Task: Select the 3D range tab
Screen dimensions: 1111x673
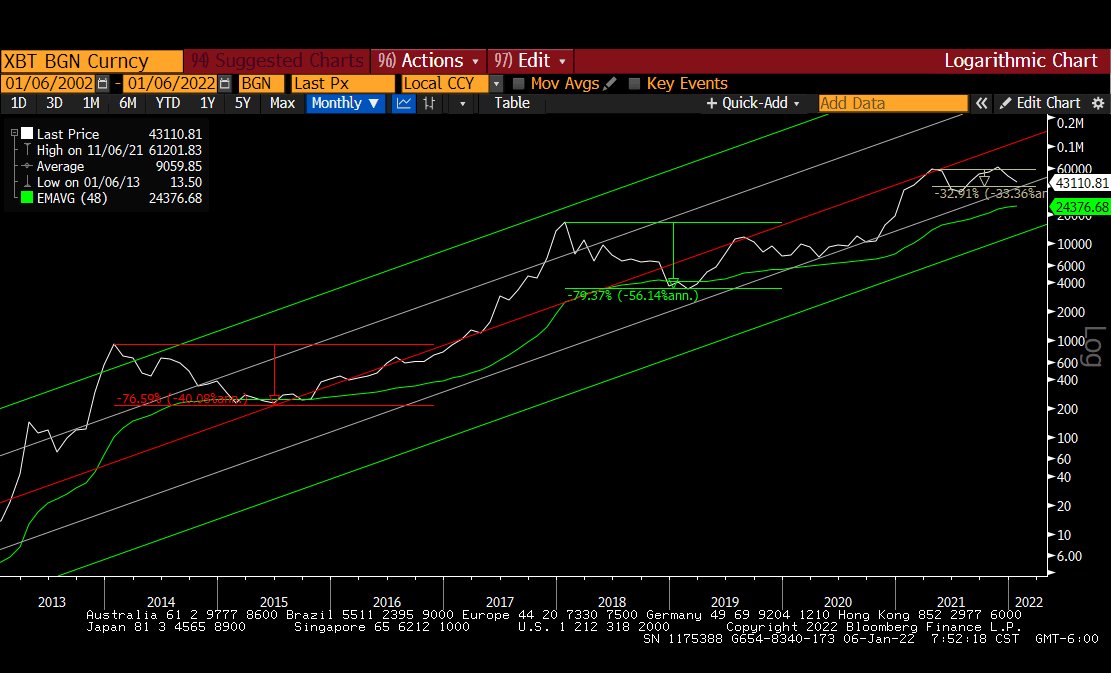Action: (x=54, y=103)
